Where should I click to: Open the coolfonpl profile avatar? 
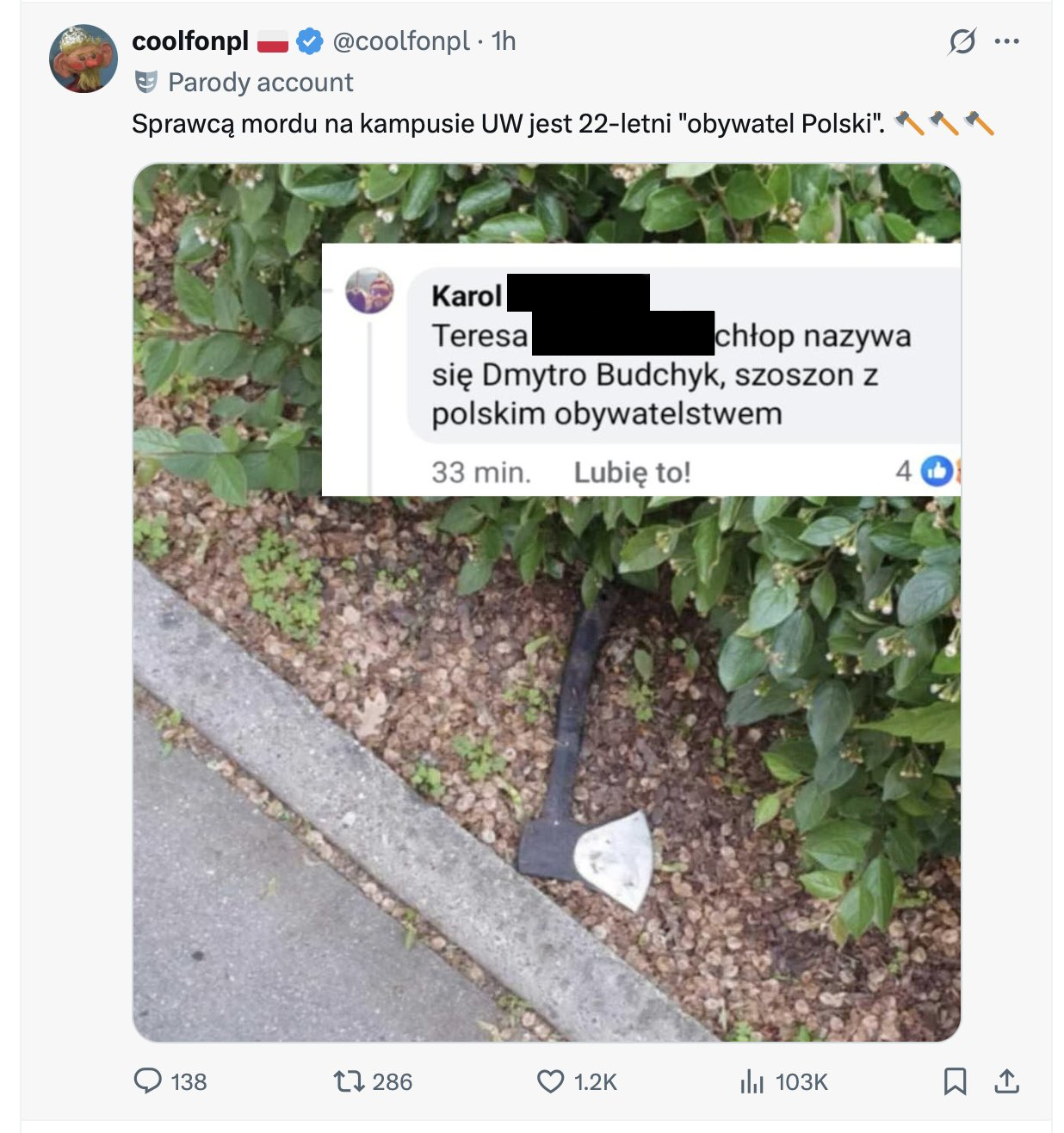84,59
